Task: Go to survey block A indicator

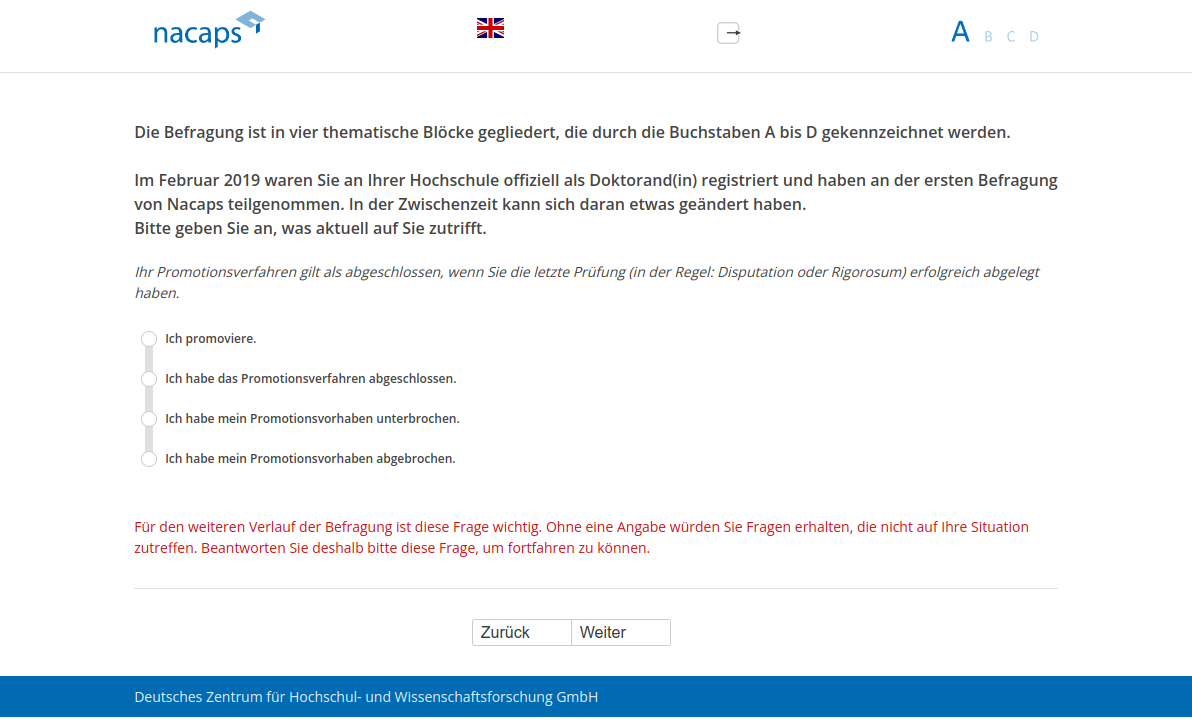Action: [960, 33]
